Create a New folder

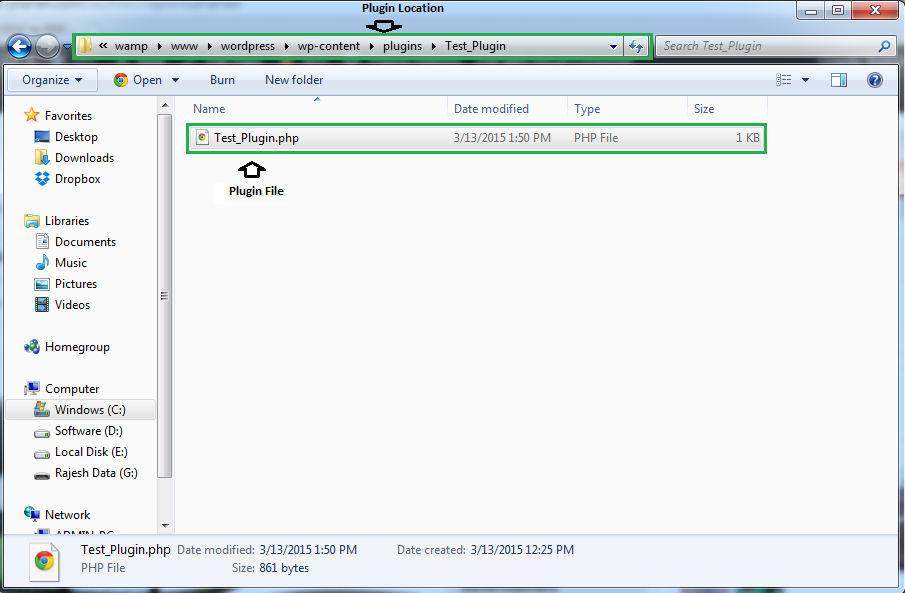294,80
